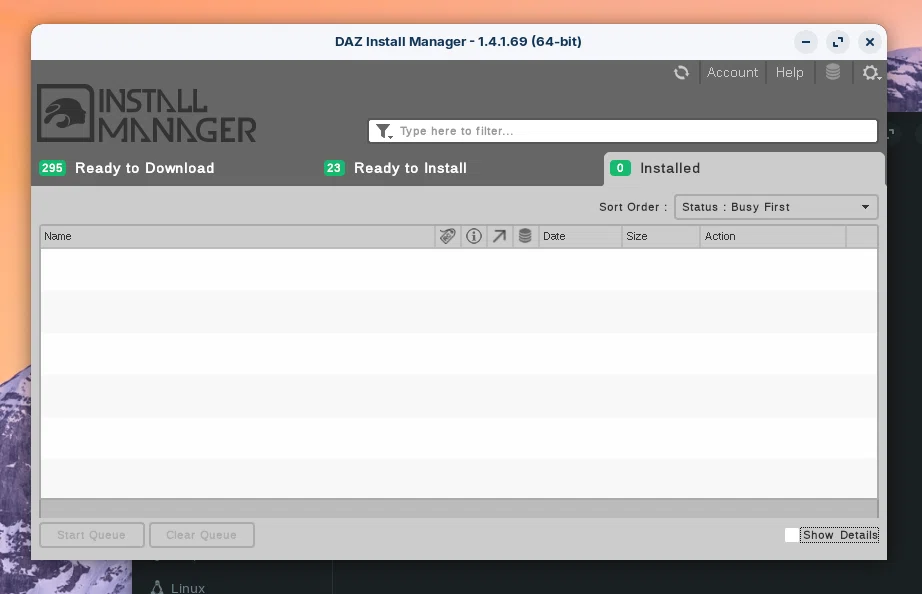Enable the Show Details checkbox
This screenshot has width=922, height=594.
click(x=792, y=535)
